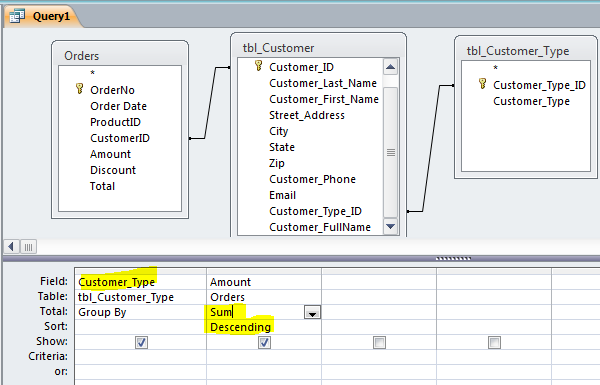The image size is (600, 385).
Task: Click the Total row label in grid
Action: (x=54, y=311)
